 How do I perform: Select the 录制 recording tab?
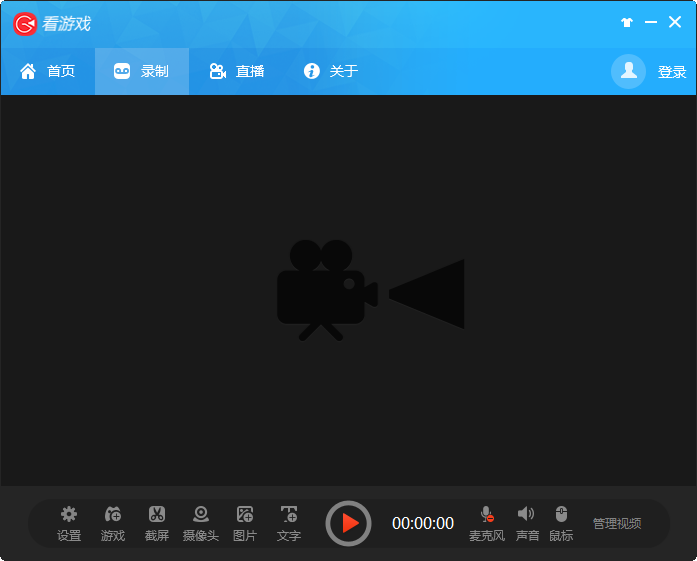pyautogui.click(x=142, y=71)
